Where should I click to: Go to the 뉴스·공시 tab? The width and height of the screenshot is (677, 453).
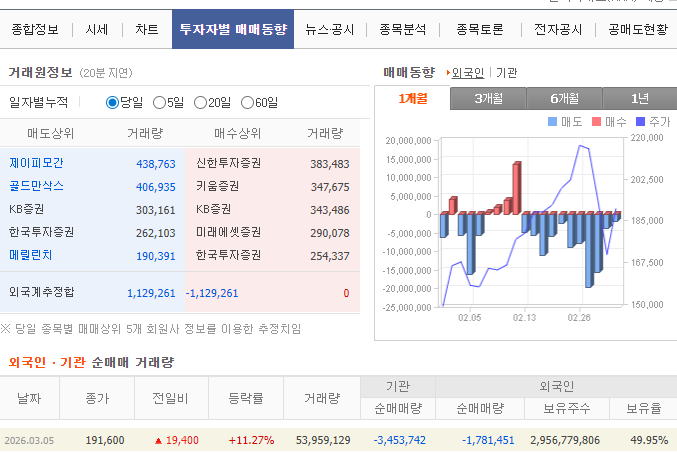tap(330, 30)
